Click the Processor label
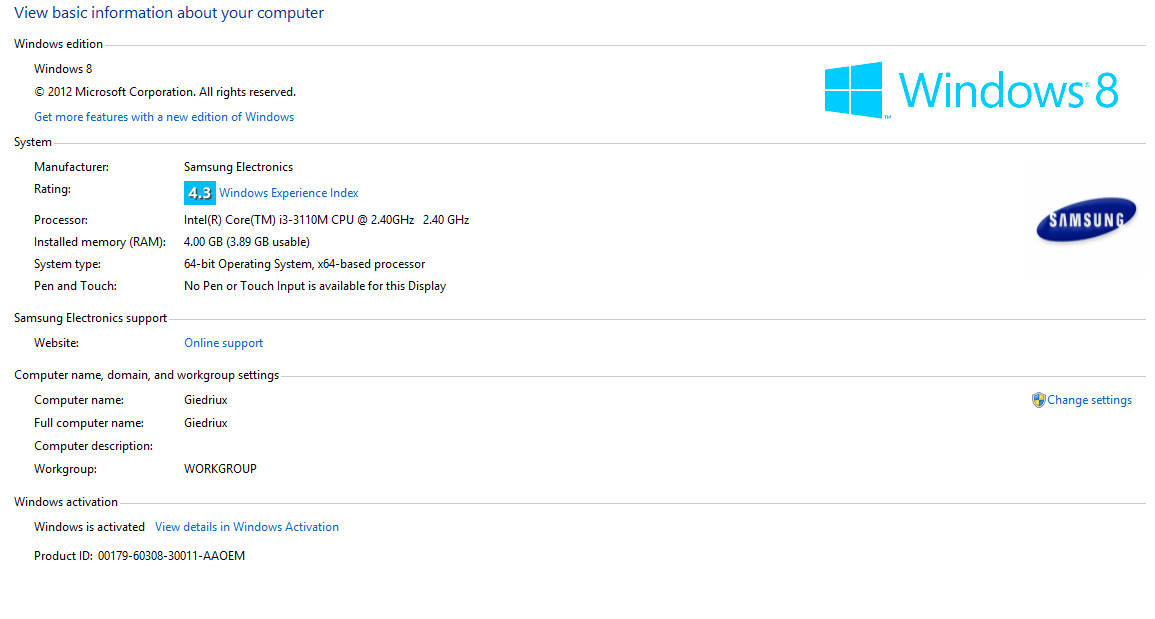Image resolution: width=1155 pixels, height=619 pixels. pos(61,220)
